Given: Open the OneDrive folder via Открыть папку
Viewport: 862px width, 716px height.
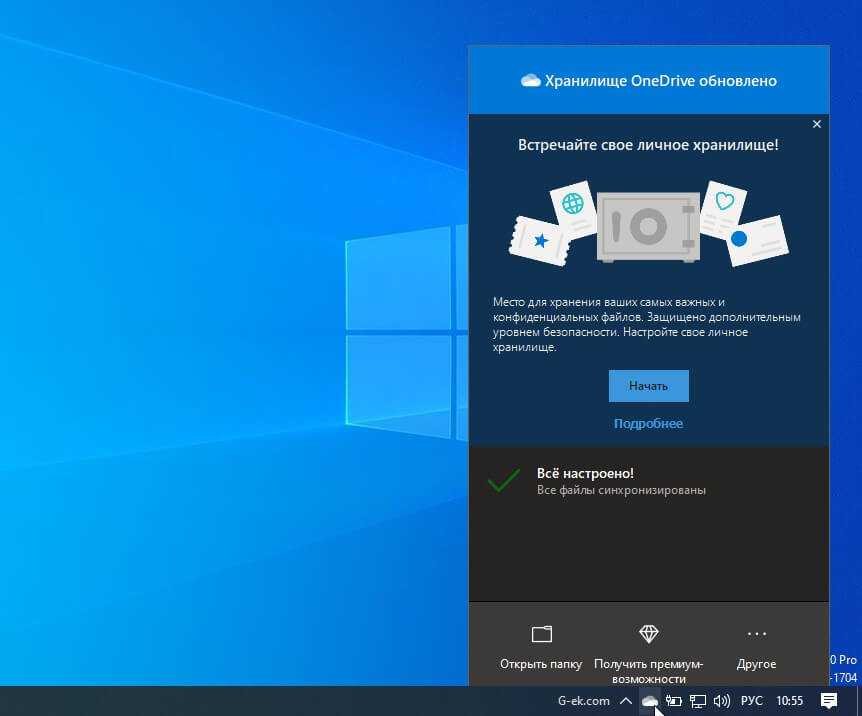Looking at the screenshot, I should (541, 649).
